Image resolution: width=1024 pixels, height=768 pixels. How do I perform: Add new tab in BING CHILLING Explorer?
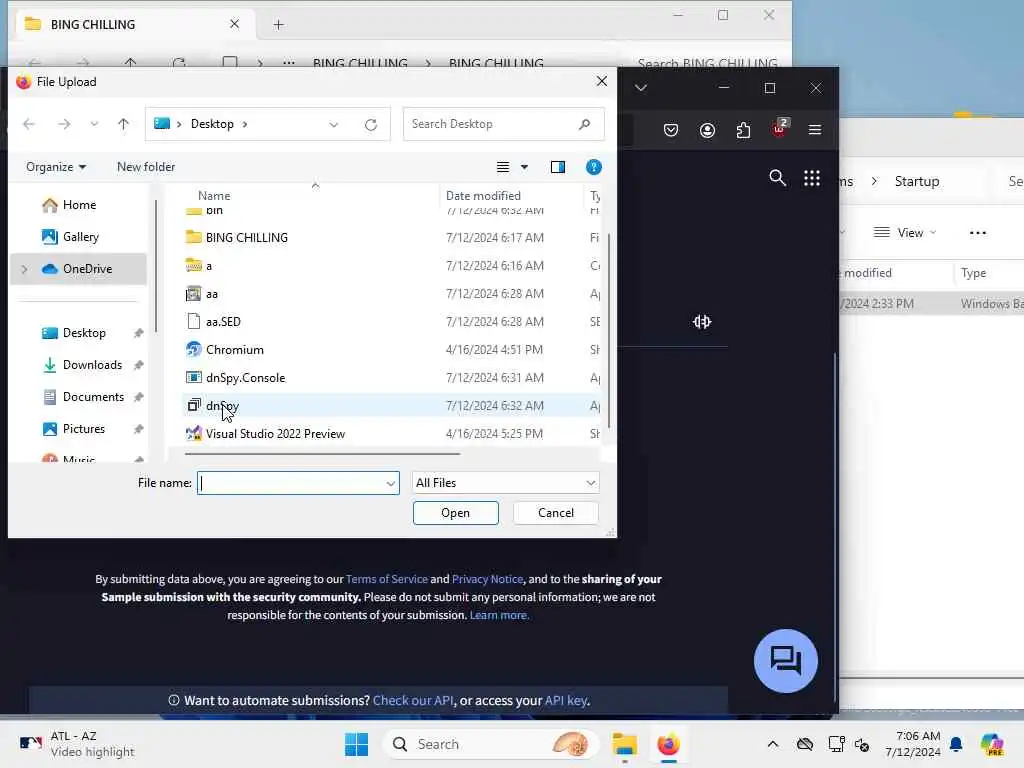point(278,25)
